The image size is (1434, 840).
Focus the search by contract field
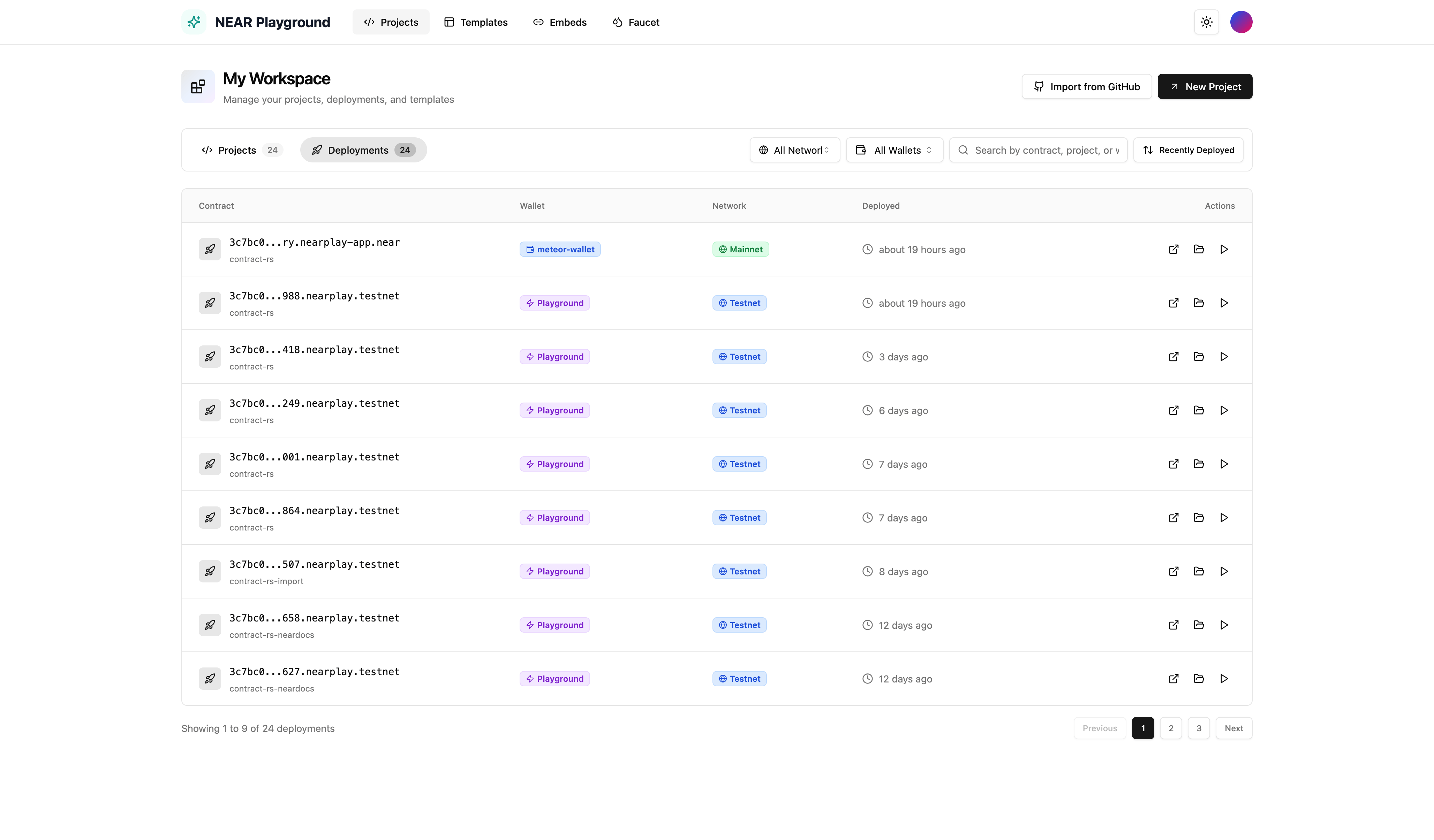pos(1038,150)
